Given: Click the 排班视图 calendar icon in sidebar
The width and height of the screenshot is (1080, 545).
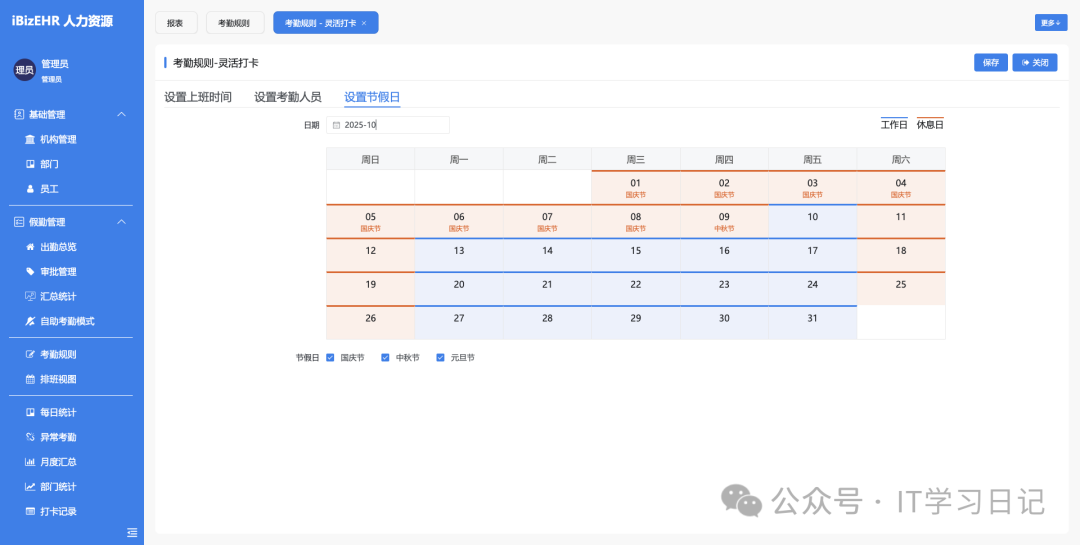Looking at the screenshot, I should point(30,380).
